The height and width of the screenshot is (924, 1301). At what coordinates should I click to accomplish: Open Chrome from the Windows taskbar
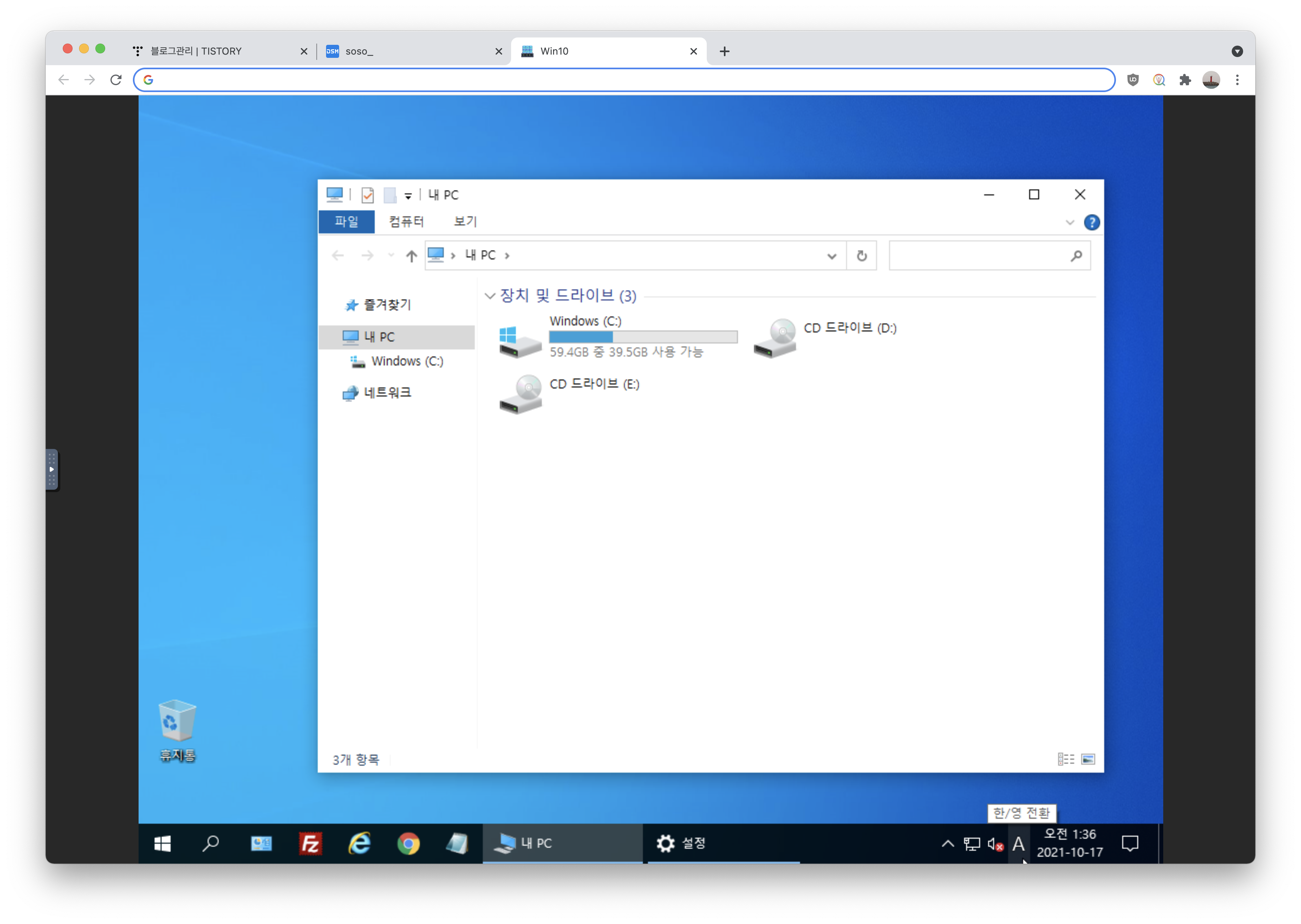(408, 843)
